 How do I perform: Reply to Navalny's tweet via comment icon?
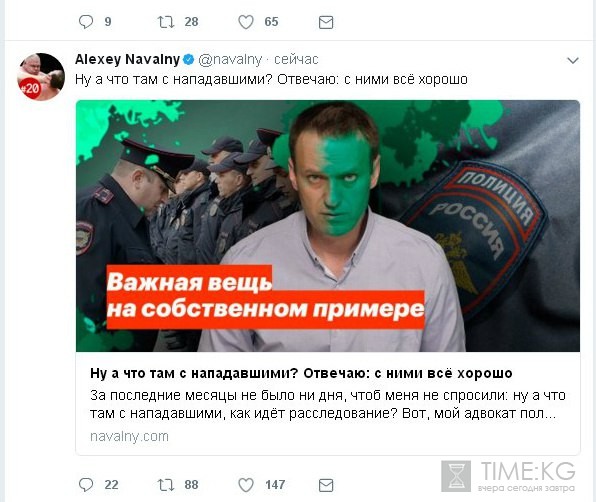pos(86,485)
